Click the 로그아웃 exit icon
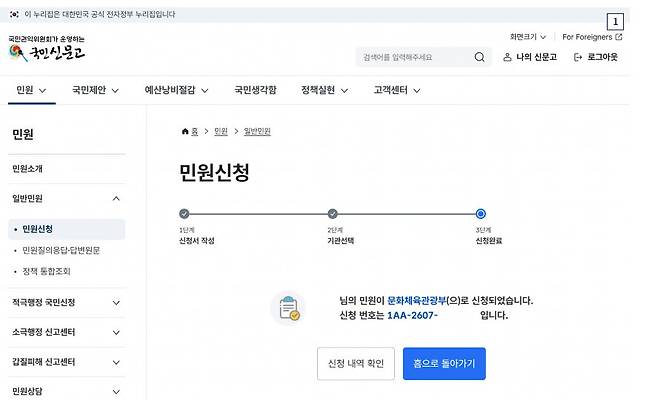 point(578,57)
